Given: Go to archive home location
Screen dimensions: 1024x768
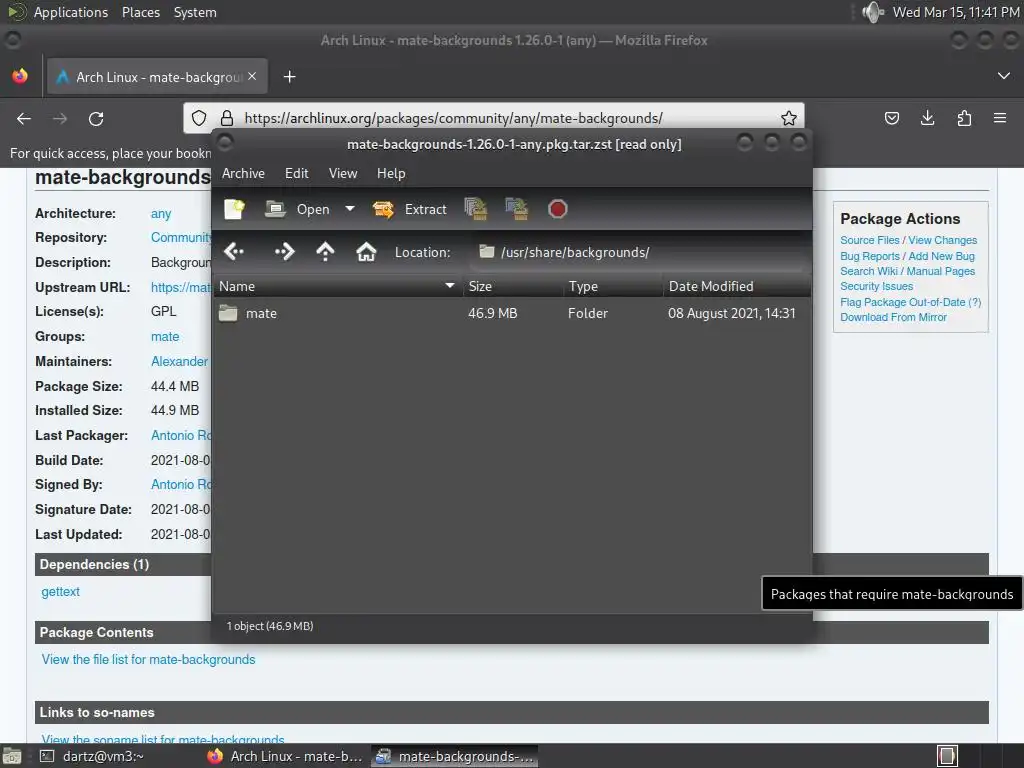Looking at the screenshot, I should coord(366,251).
